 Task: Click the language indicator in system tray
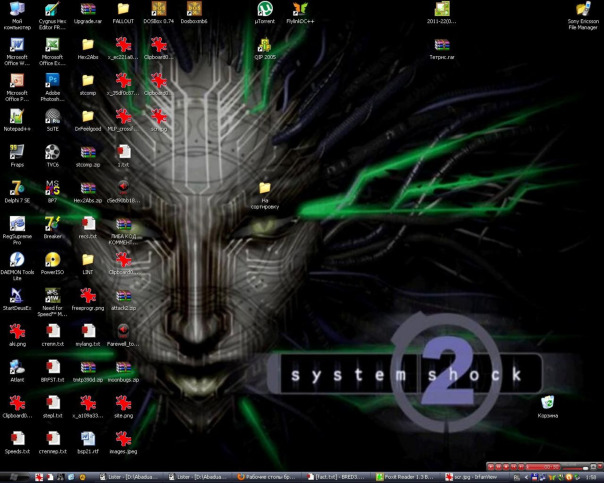517,478
